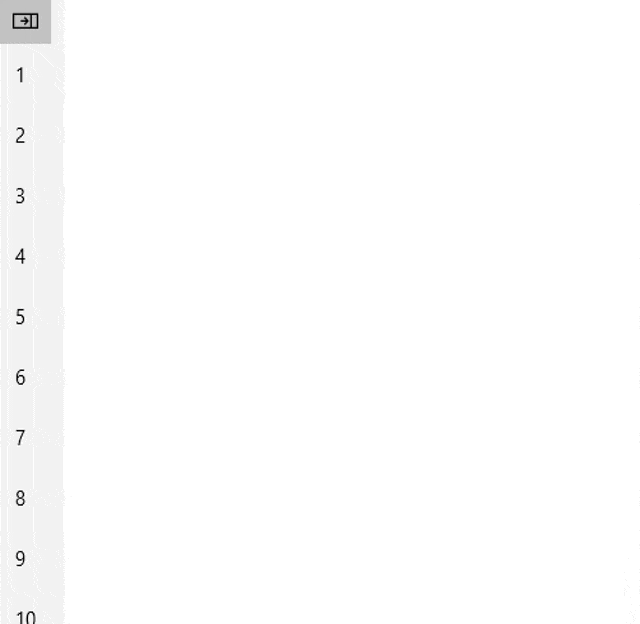Select row 10 header

(32, 606)
